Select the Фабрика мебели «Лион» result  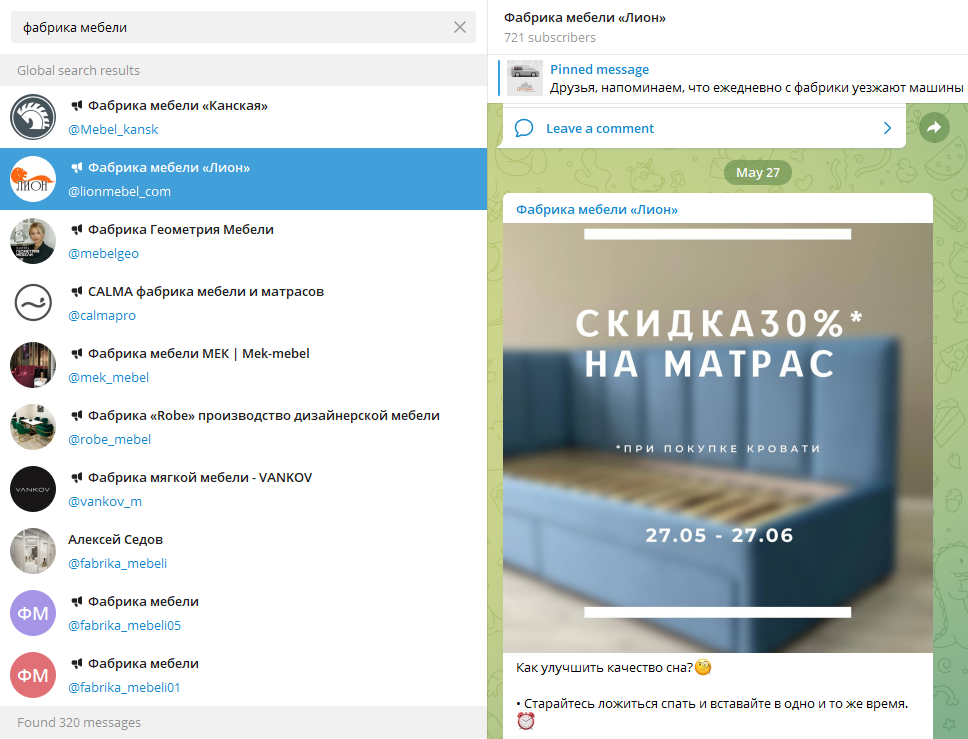243,179
